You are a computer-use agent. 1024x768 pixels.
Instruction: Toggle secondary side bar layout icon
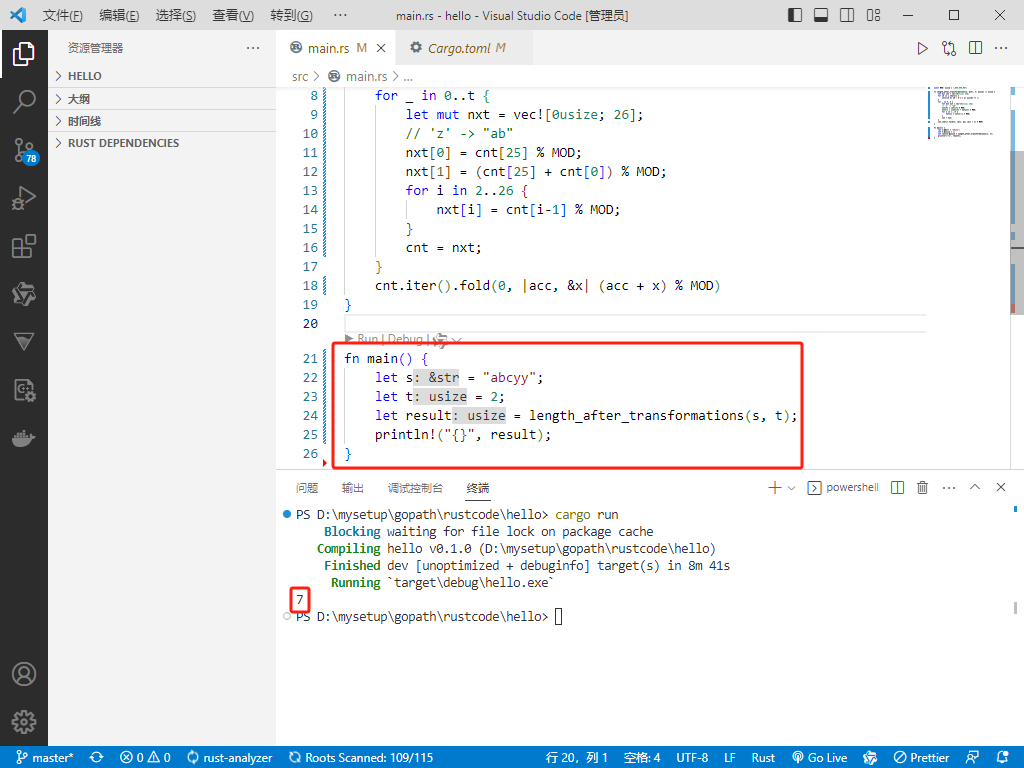pyautogui.click(x=847, y=15)
